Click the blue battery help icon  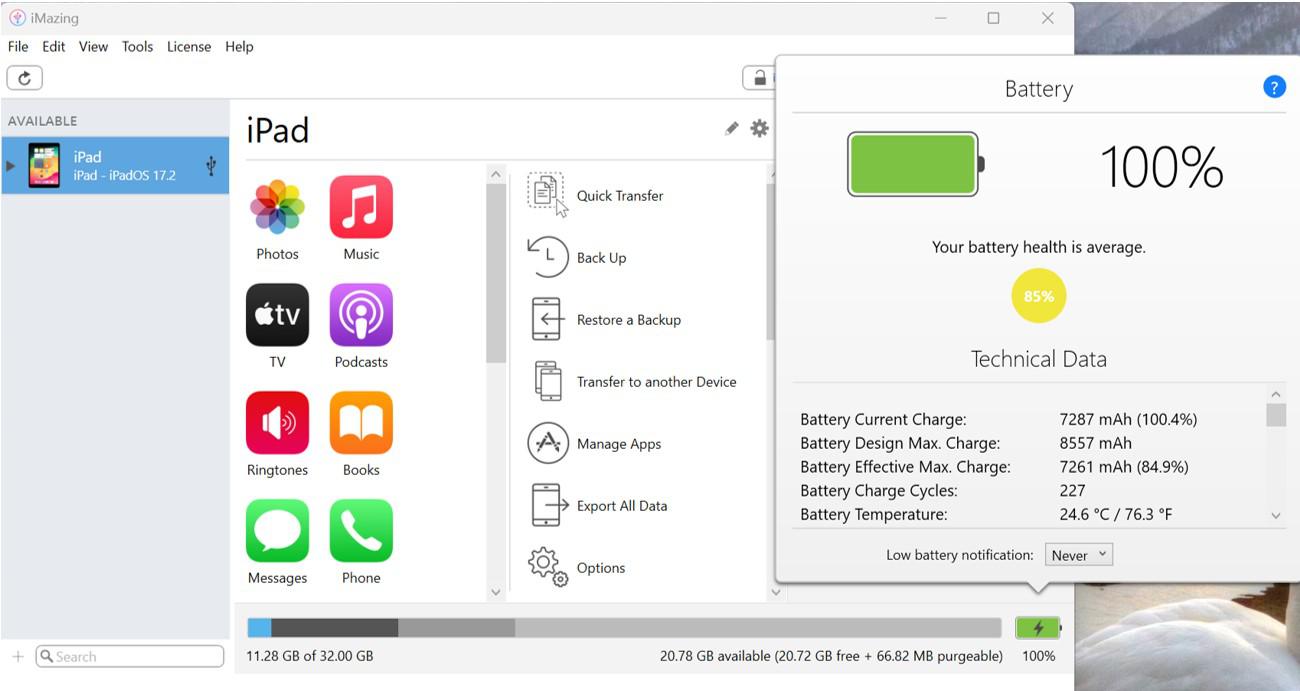[1274, 87]
